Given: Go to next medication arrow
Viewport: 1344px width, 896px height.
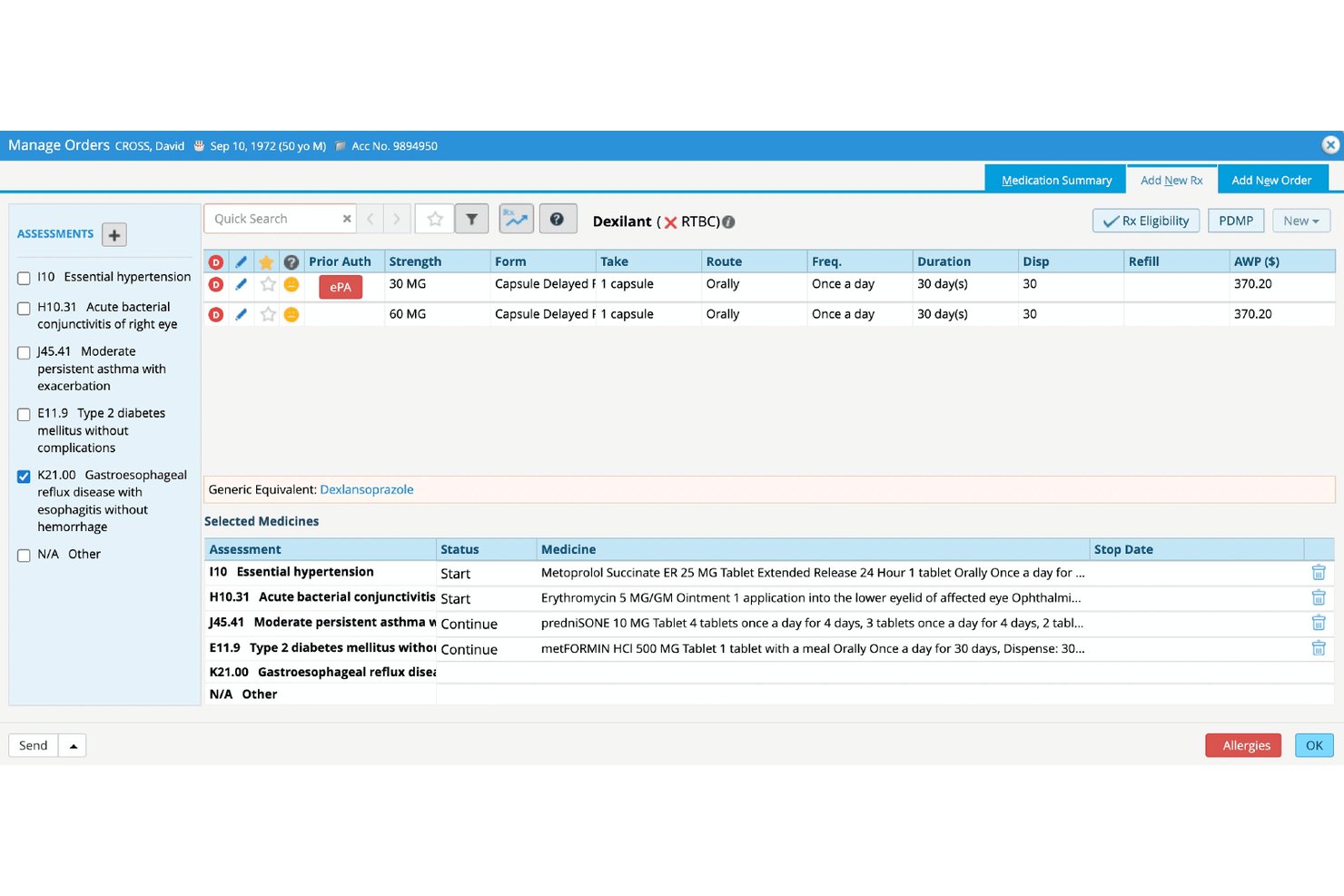Looking at the screenshot, I should [397, 219].
